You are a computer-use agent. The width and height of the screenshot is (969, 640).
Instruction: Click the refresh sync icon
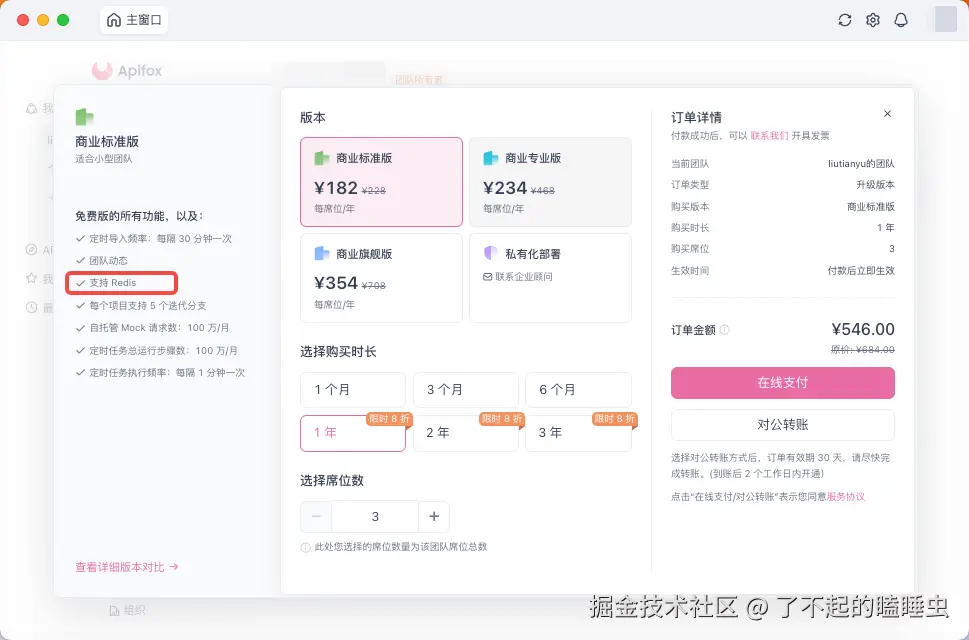click(x=844, y=19)
